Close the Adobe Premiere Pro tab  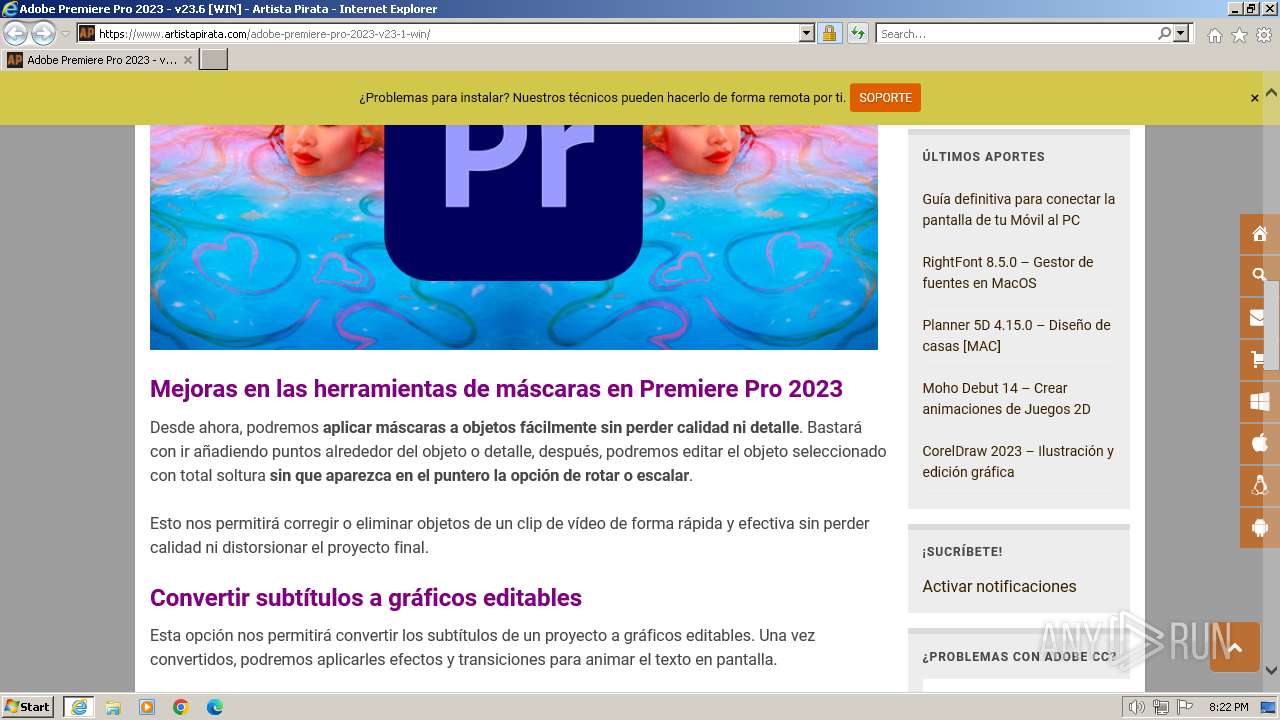[x=187, y=60]
